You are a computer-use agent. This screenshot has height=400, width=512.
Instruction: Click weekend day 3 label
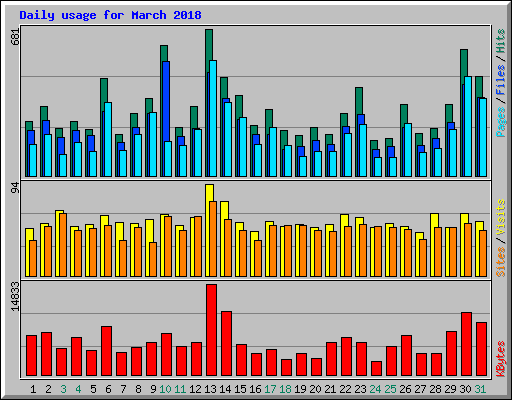(63, 389)
